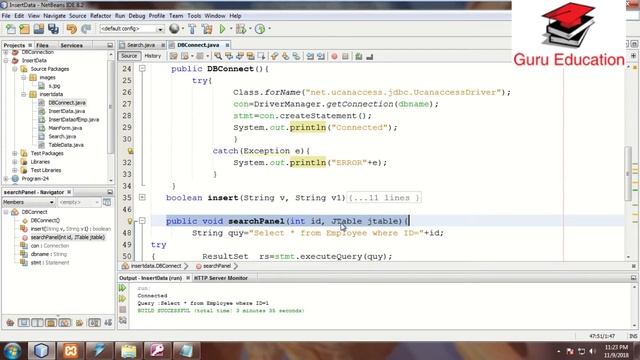The width and height of the screenshot is (640, 360).
Task: Click the Last Edit icon in editor toolbar
Action: tap(173, 56)
